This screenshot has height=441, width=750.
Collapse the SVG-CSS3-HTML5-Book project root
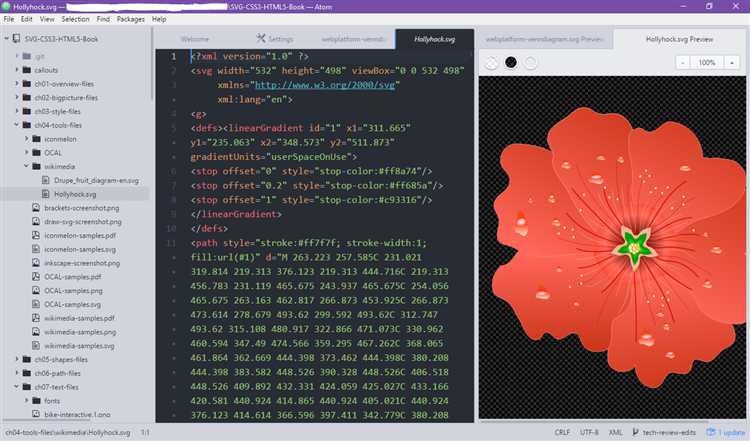point(6,39)
